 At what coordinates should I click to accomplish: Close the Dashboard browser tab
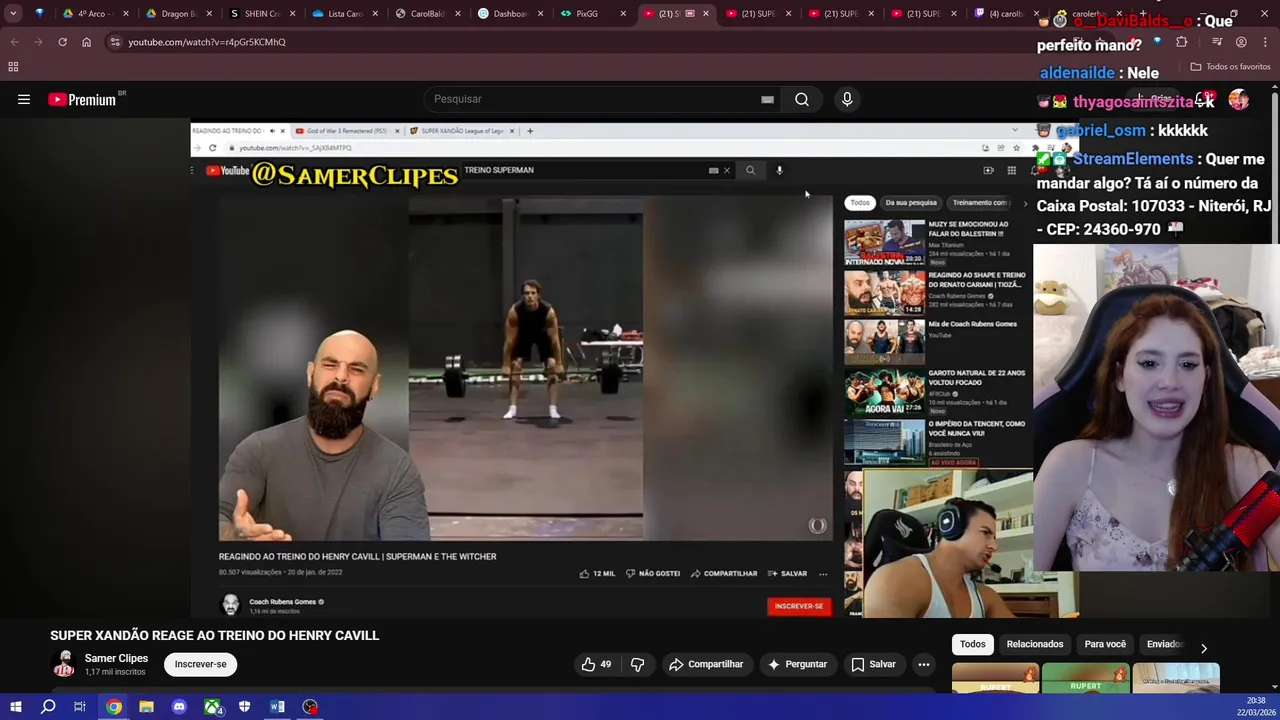pos(540,14)
